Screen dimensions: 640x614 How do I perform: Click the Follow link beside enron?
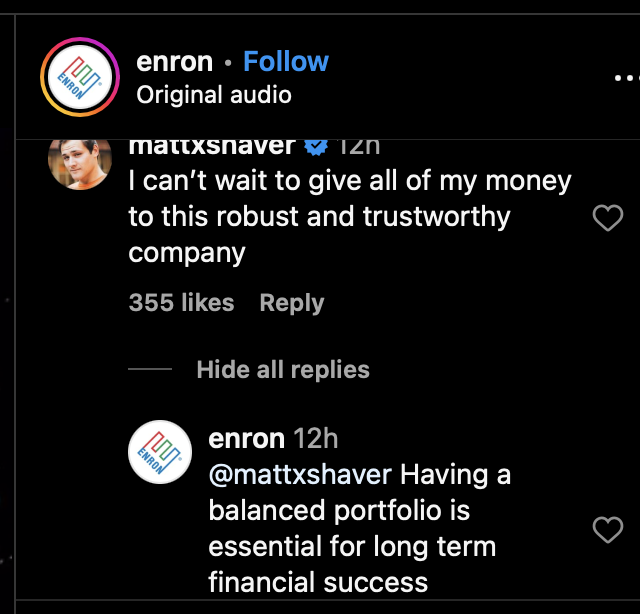[286, 62]
